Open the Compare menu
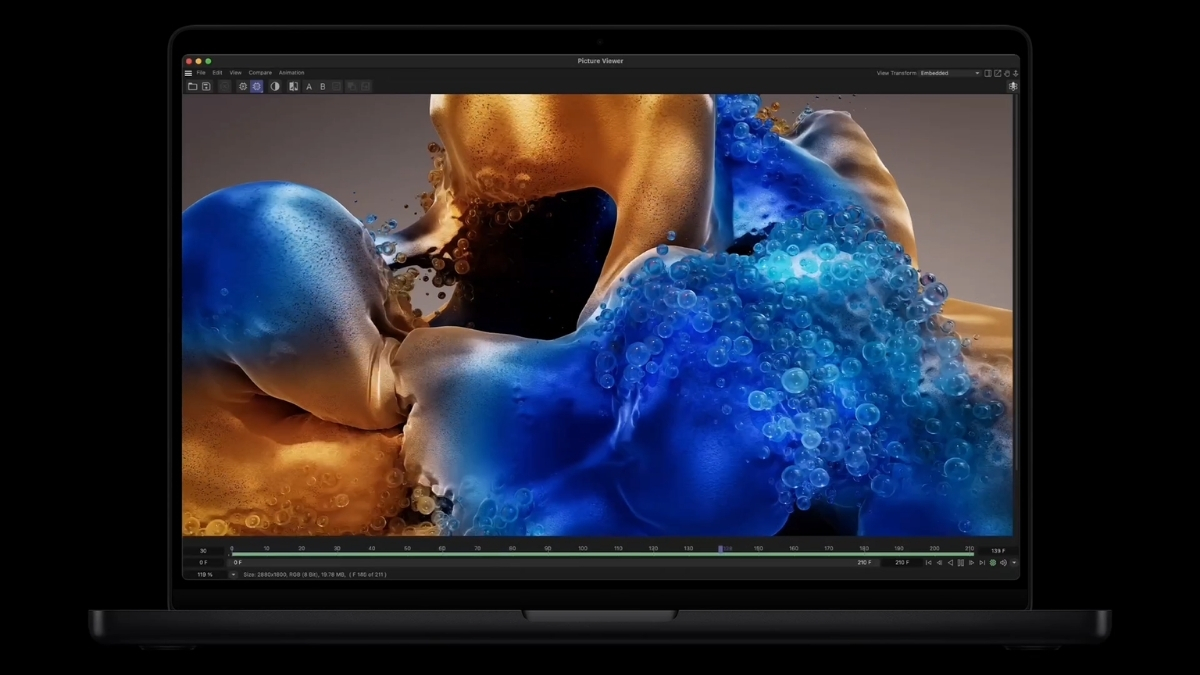Screen dimensions: 1200x675 point(260,73)
